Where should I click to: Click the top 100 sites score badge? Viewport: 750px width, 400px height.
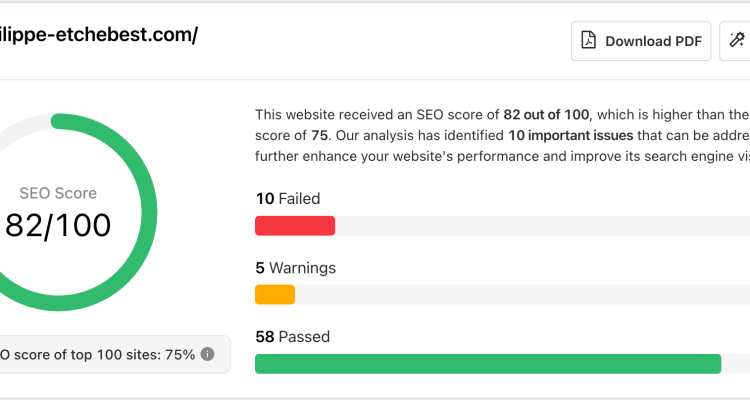click(x=115, y=355)
